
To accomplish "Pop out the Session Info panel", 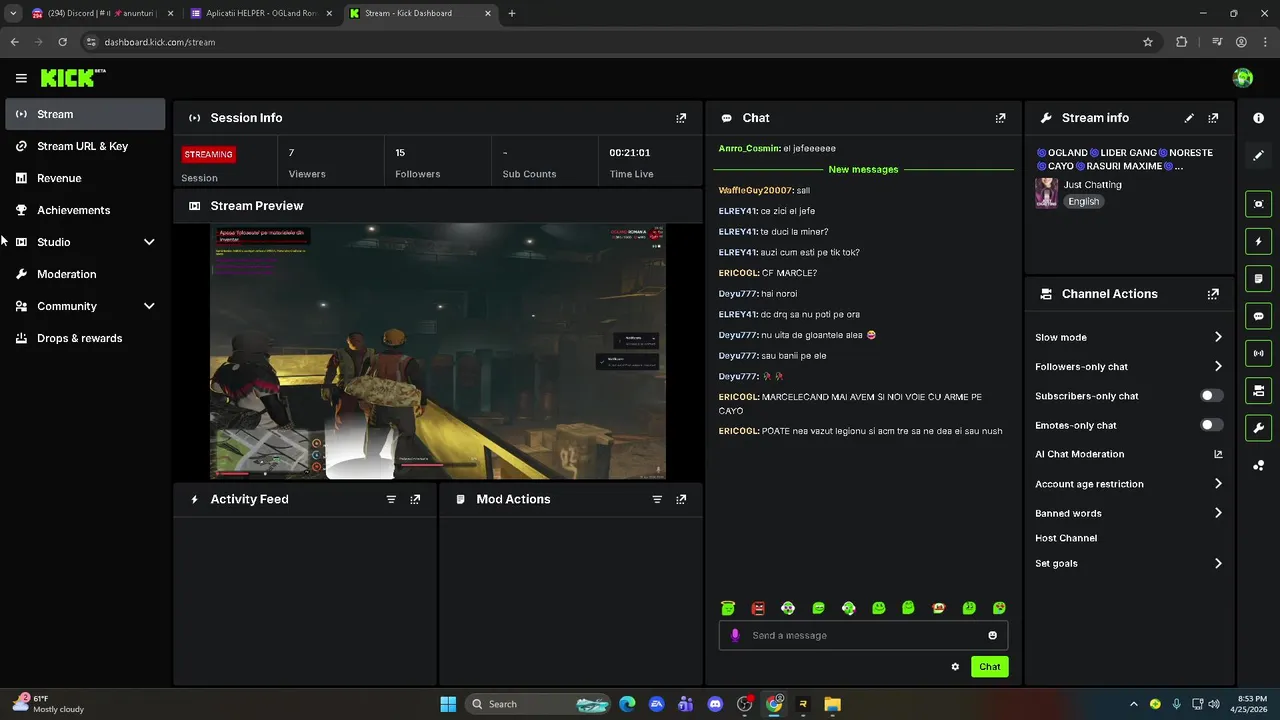I will [x=681, y=118].
